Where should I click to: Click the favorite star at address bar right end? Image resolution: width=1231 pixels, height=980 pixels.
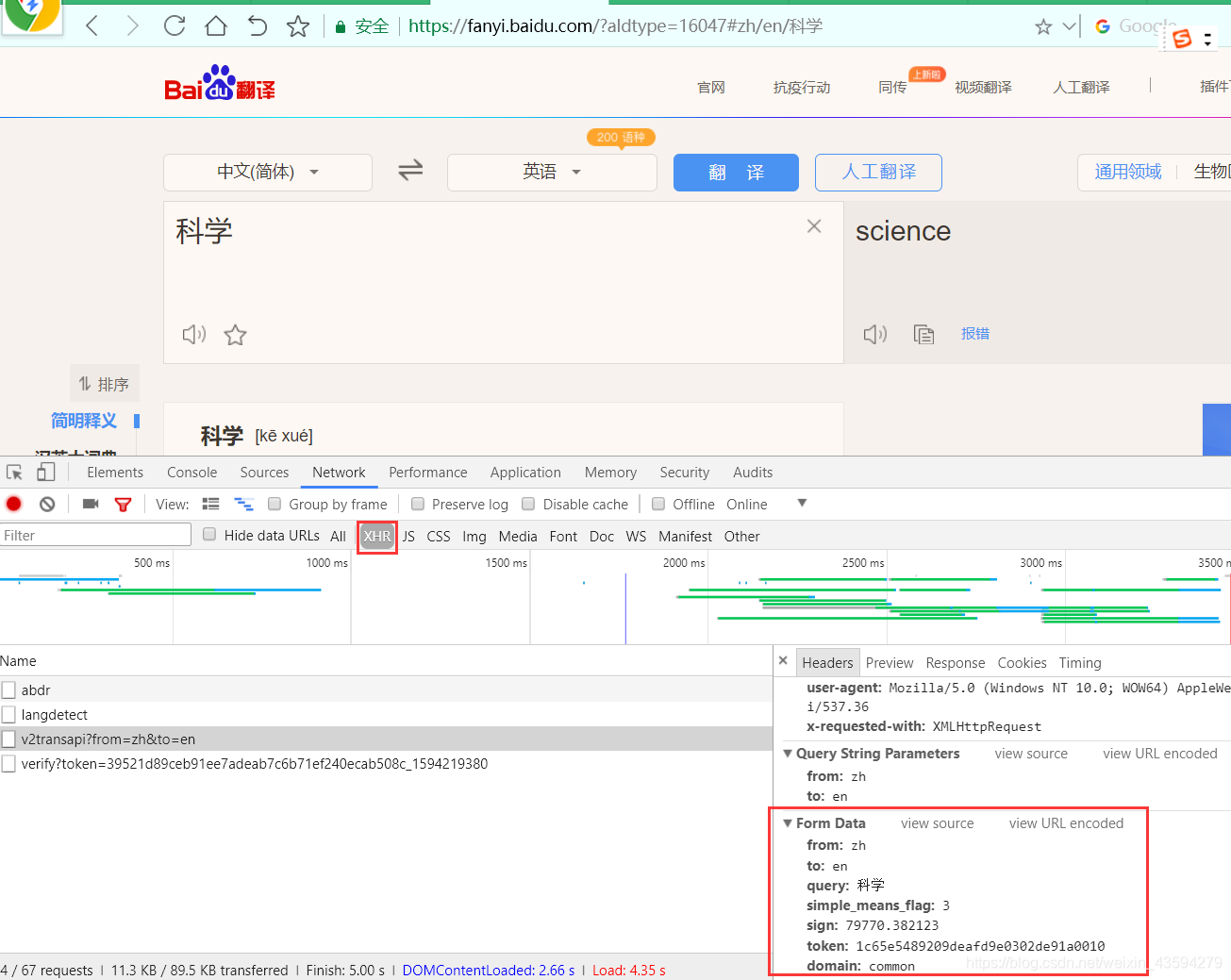click(1043, 26)
